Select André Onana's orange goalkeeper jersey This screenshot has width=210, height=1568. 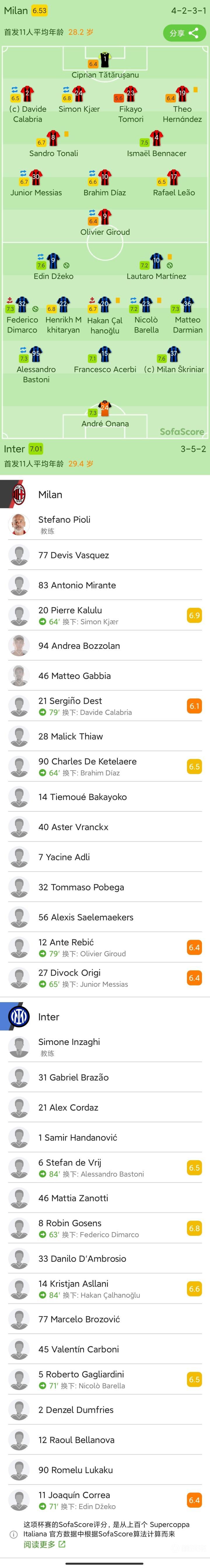tap(105, 408)
